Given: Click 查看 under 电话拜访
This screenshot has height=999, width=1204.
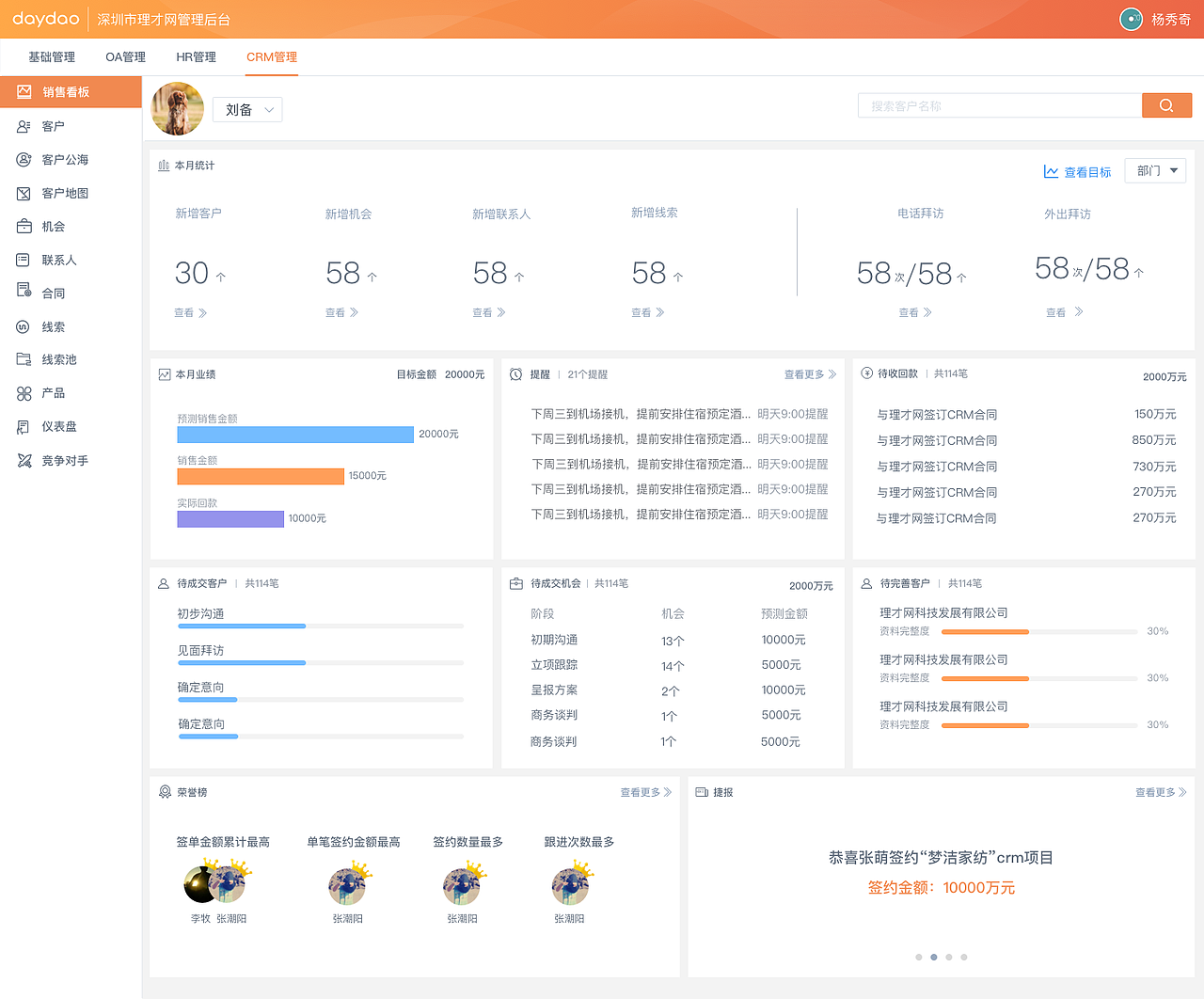Looking at the screenshot, I should pos(915,312).
